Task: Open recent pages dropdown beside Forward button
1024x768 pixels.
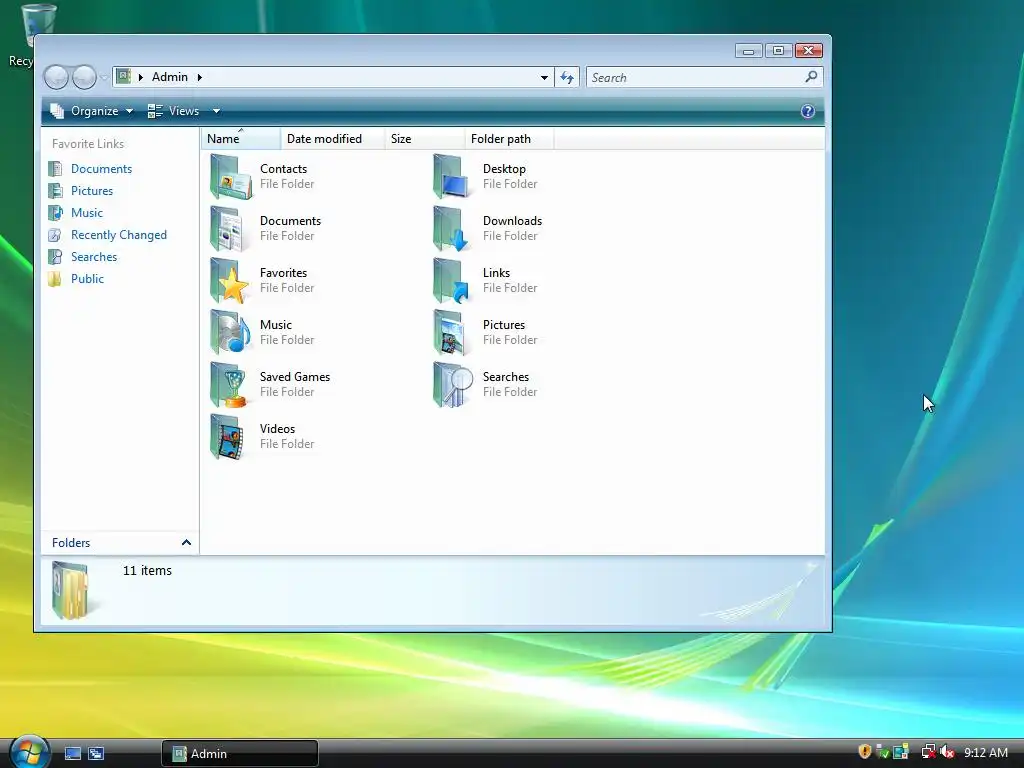Action: tap(104, 78)
